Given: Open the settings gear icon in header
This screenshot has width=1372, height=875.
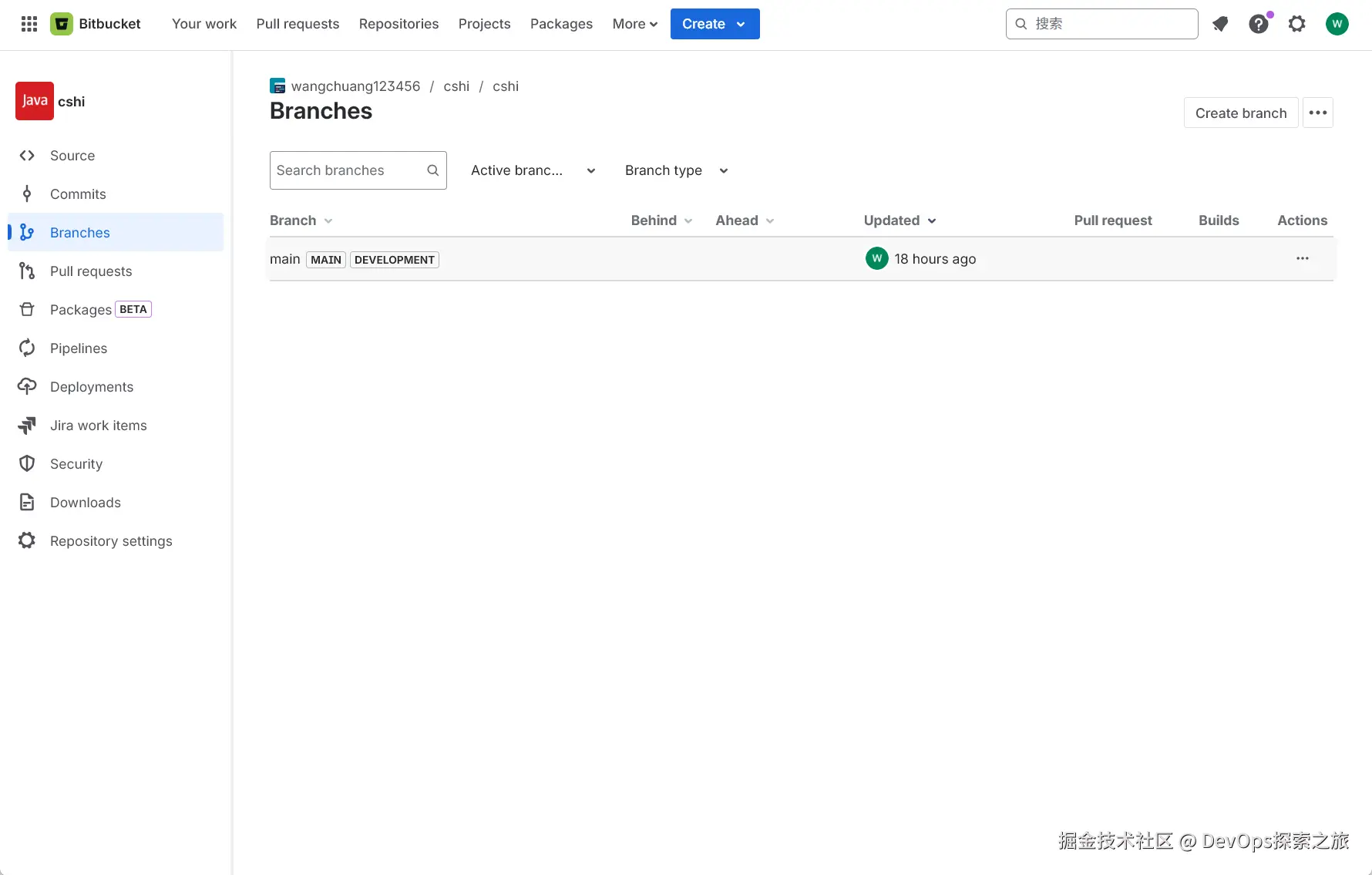Looking at the screenshot, I should coord(1297,24).
